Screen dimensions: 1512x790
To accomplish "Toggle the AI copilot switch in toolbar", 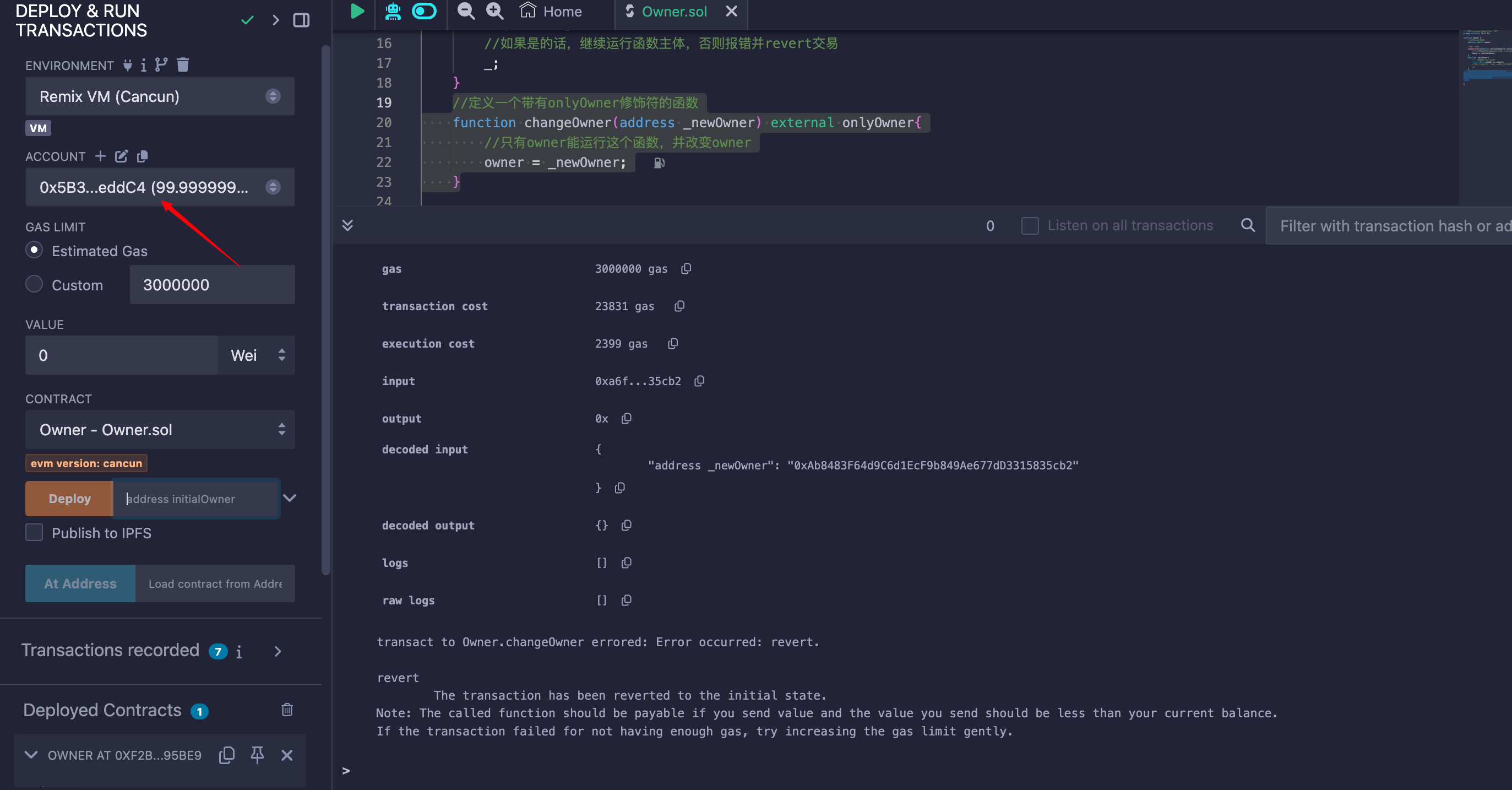I will [425, 11].
